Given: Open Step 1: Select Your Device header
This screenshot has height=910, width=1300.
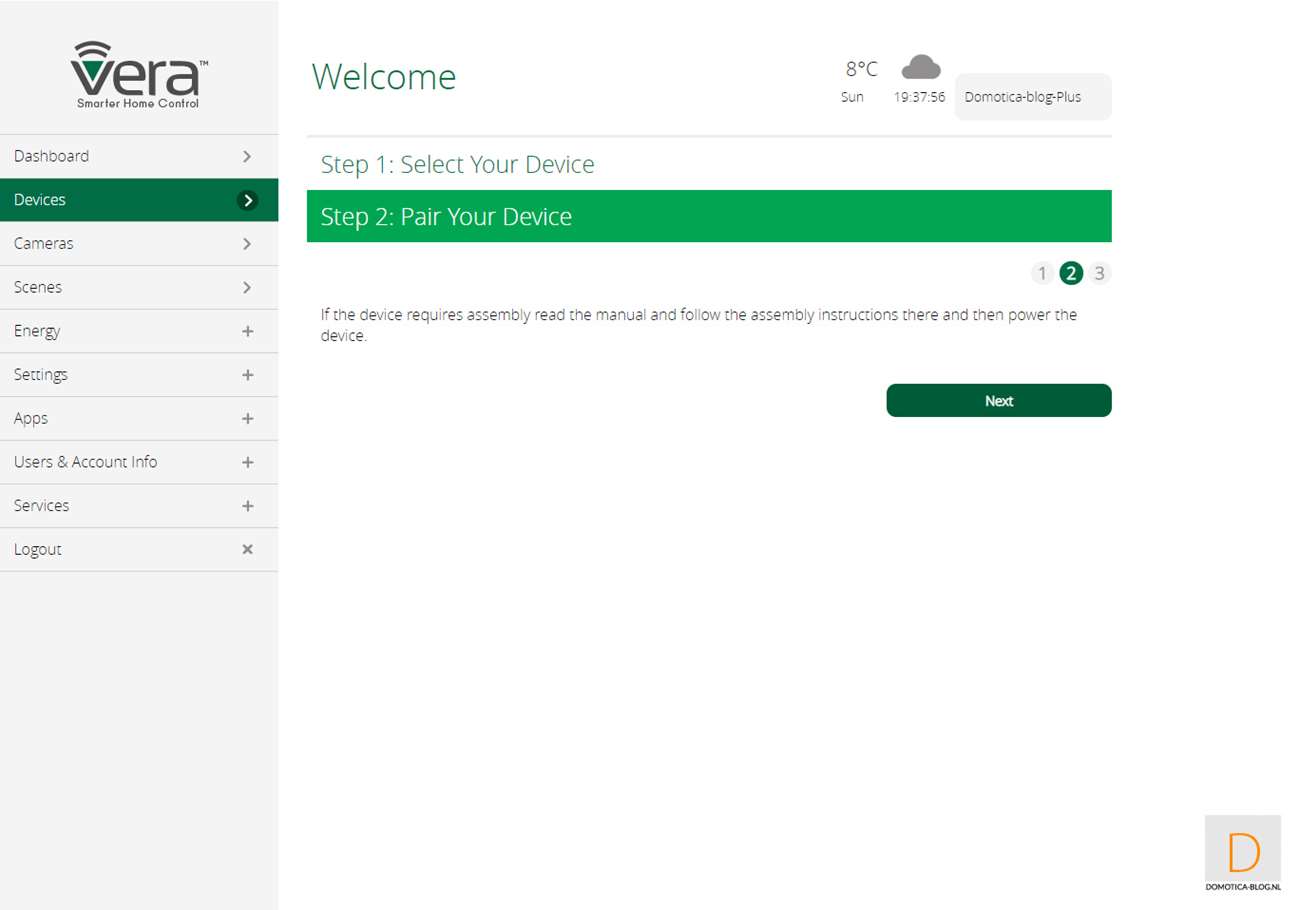Looking at the screenshot, I should (x=457, y=164).
